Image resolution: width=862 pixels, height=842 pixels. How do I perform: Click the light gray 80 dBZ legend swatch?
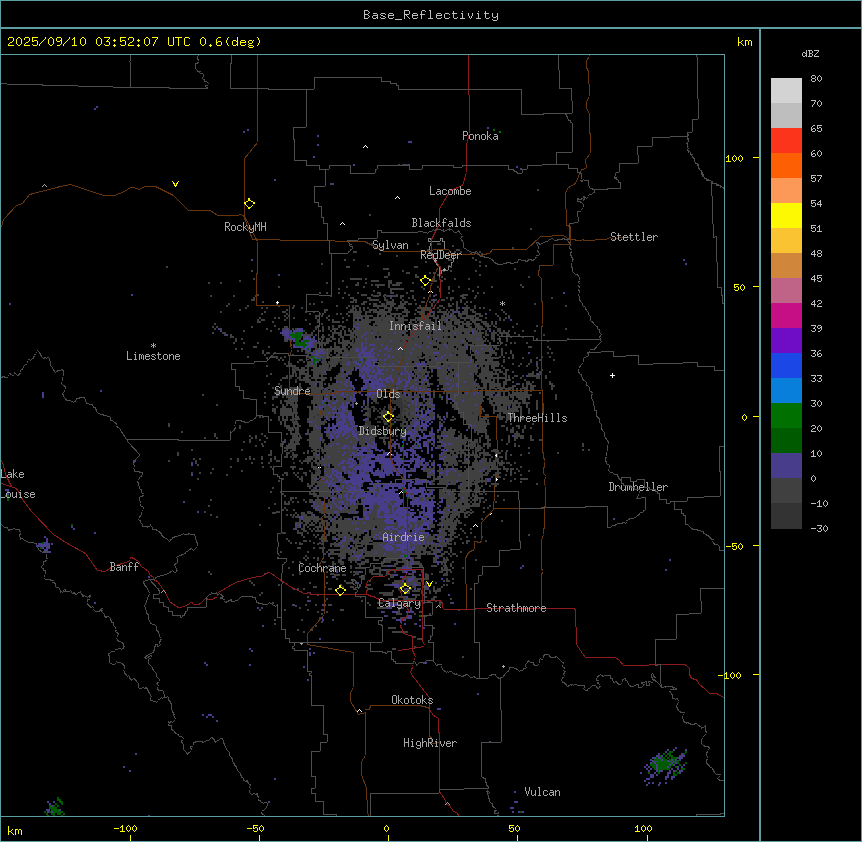coord(786,90)
